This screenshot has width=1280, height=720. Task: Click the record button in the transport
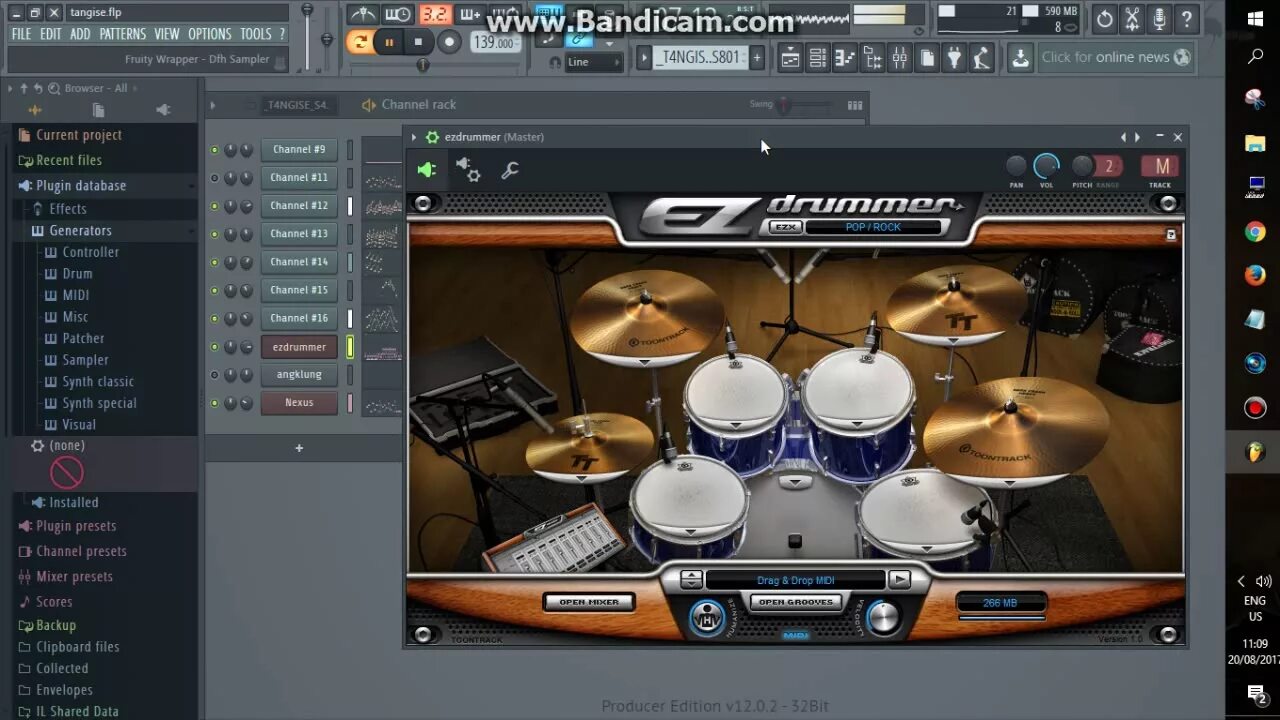coord(449,42)
